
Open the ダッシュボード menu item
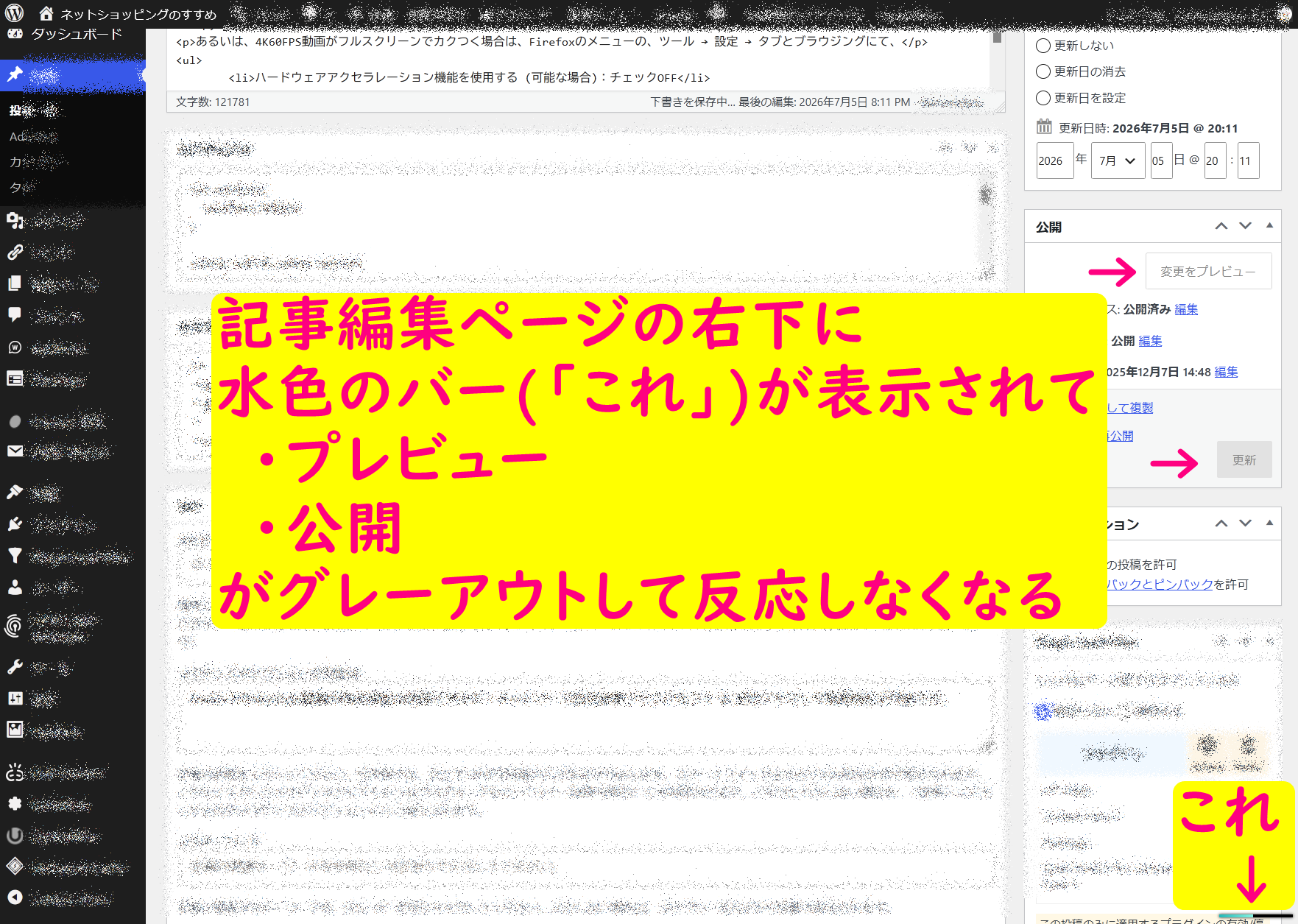[77, 33]
